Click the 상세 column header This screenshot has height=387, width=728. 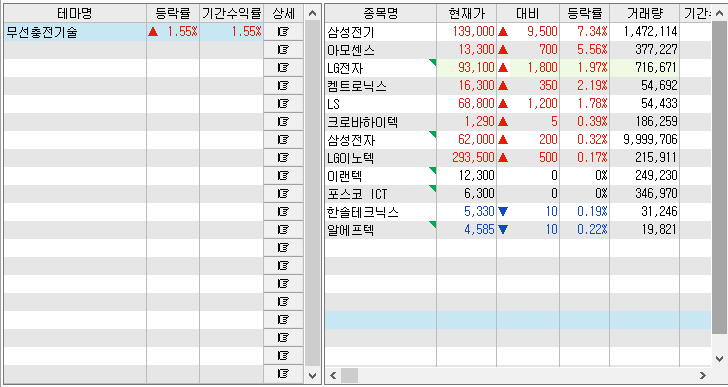pyautogui.click(x=283, y=13)
